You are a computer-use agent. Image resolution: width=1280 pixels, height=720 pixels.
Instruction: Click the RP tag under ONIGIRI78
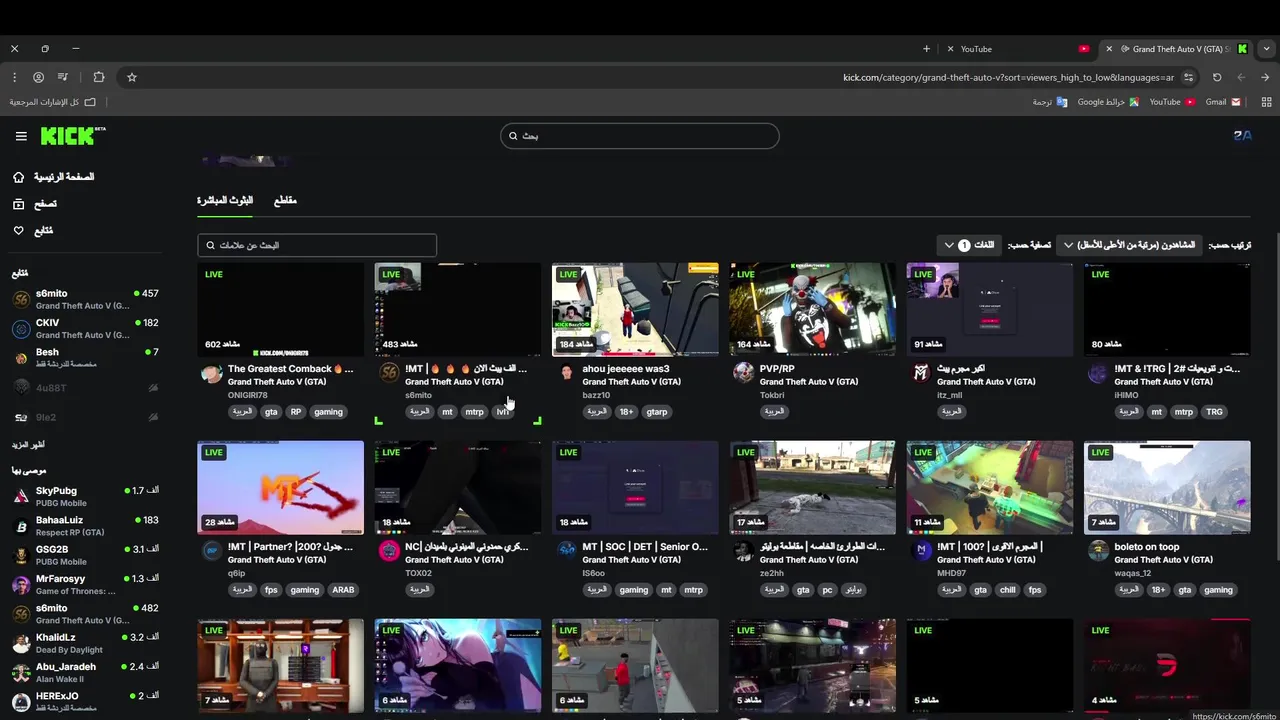coord(296,412)
